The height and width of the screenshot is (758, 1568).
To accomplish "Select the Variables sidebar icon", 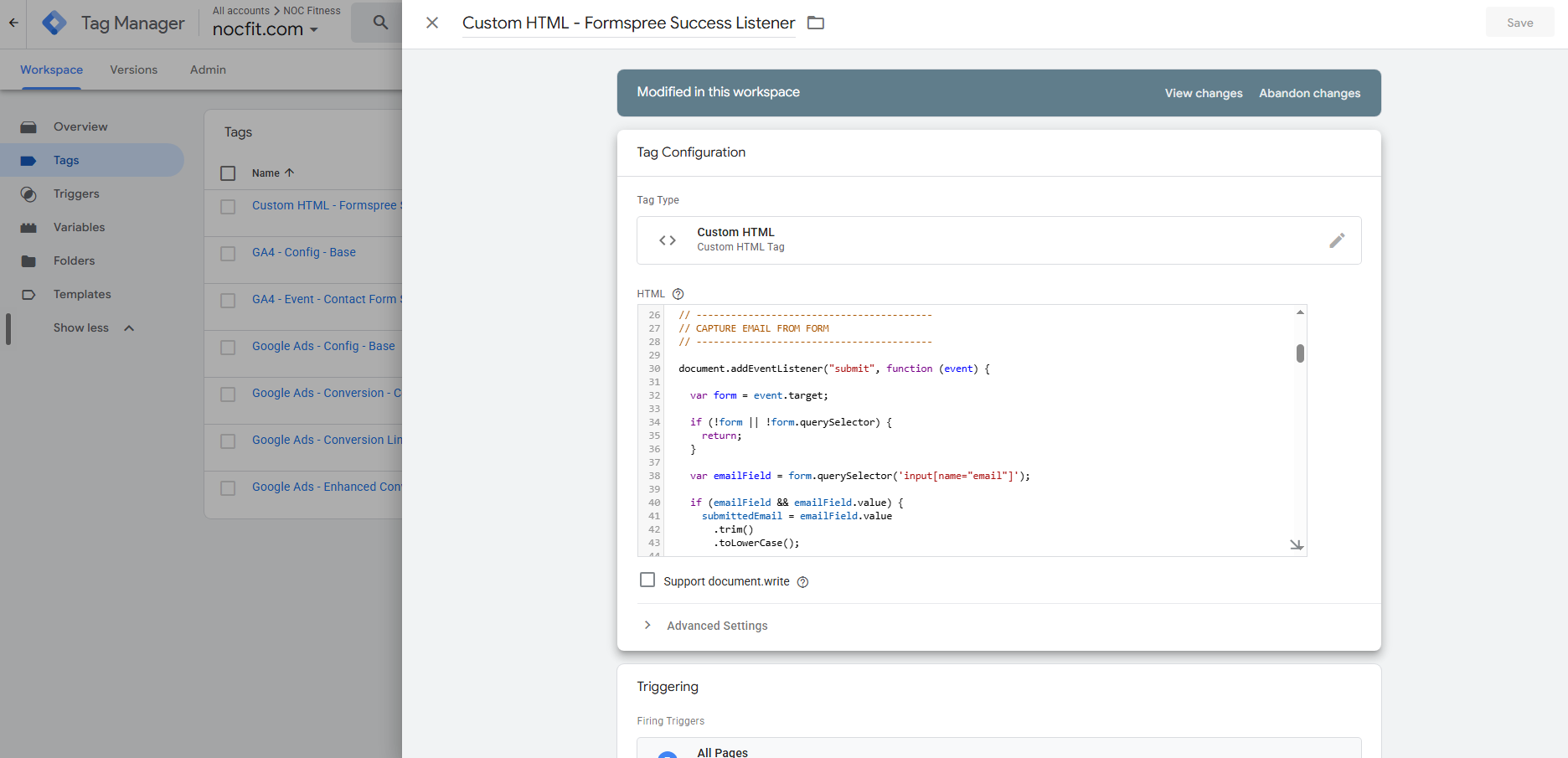I will click(28, 228).
